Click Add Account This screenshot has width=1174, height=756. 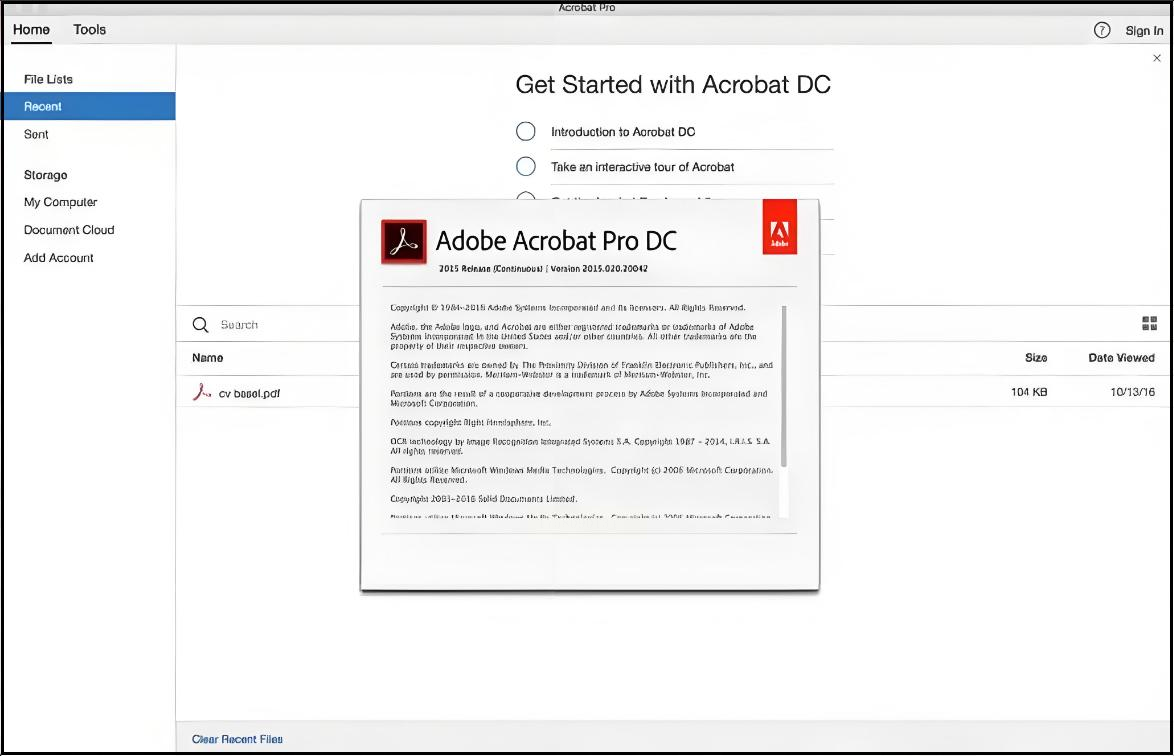click(x=58, y=257)
